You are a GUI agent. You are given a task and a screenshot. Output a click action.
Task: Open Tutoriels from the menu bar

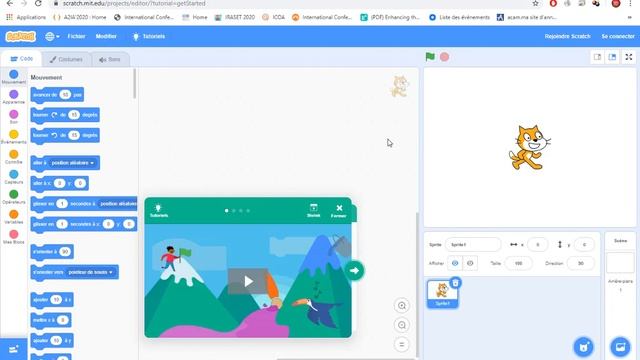149,36
